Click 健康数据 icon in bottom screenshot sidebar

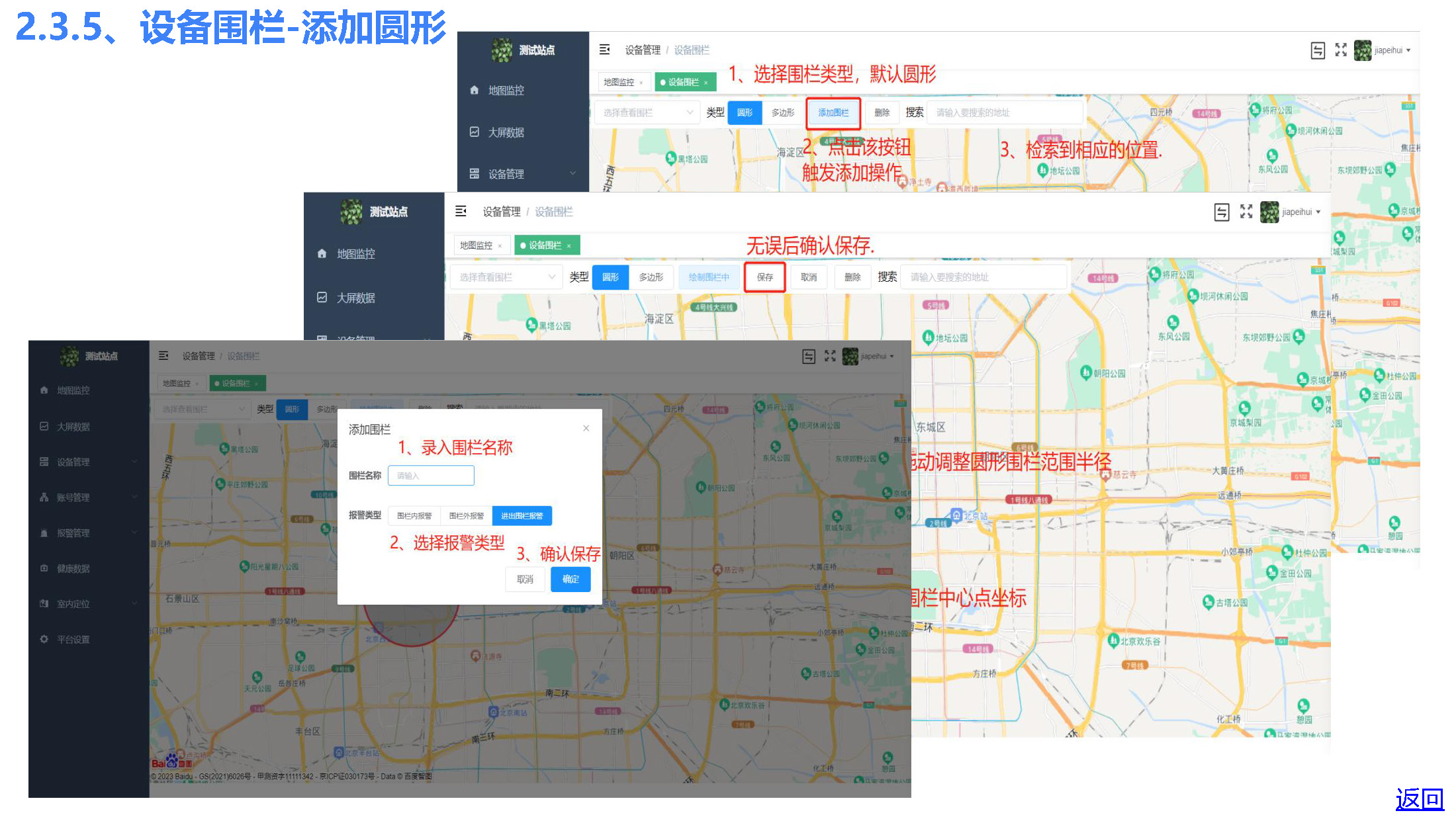point(44,568)
